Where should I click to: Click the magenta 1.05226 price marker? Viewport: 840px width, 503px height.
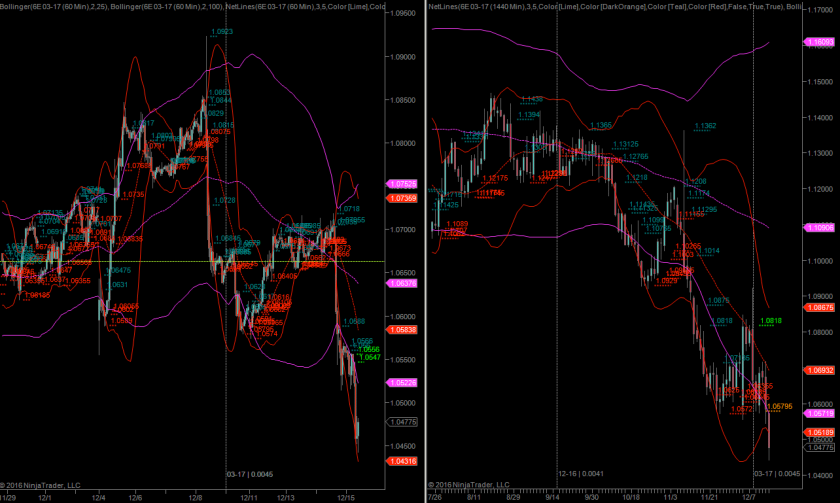coord(401,382)
